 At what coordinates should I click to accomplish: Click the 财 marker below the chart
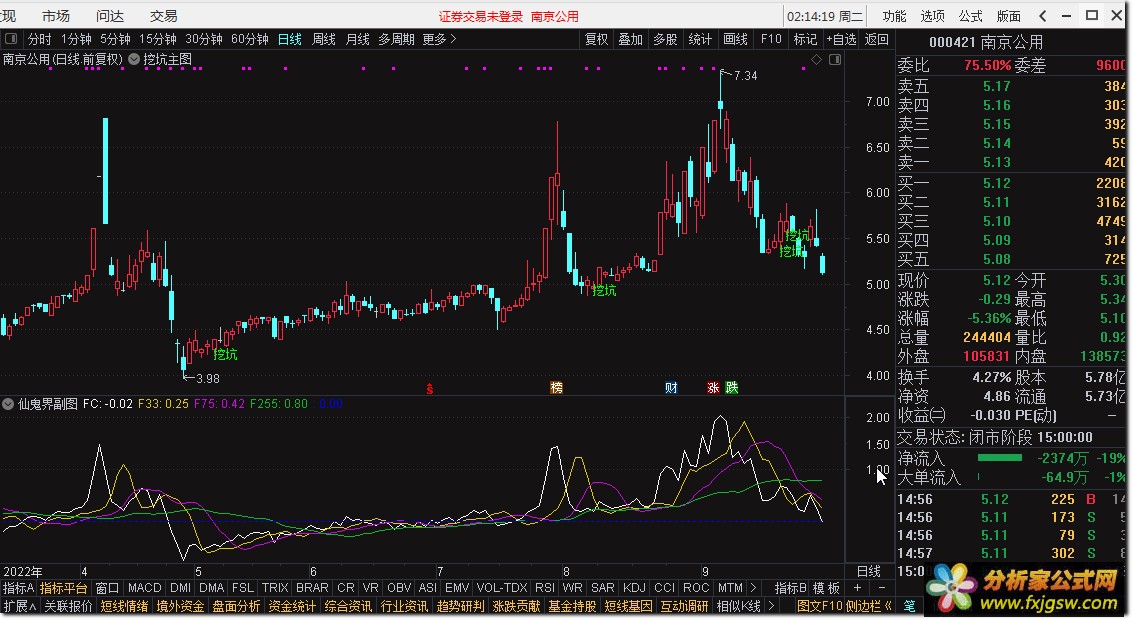[671, 388]
